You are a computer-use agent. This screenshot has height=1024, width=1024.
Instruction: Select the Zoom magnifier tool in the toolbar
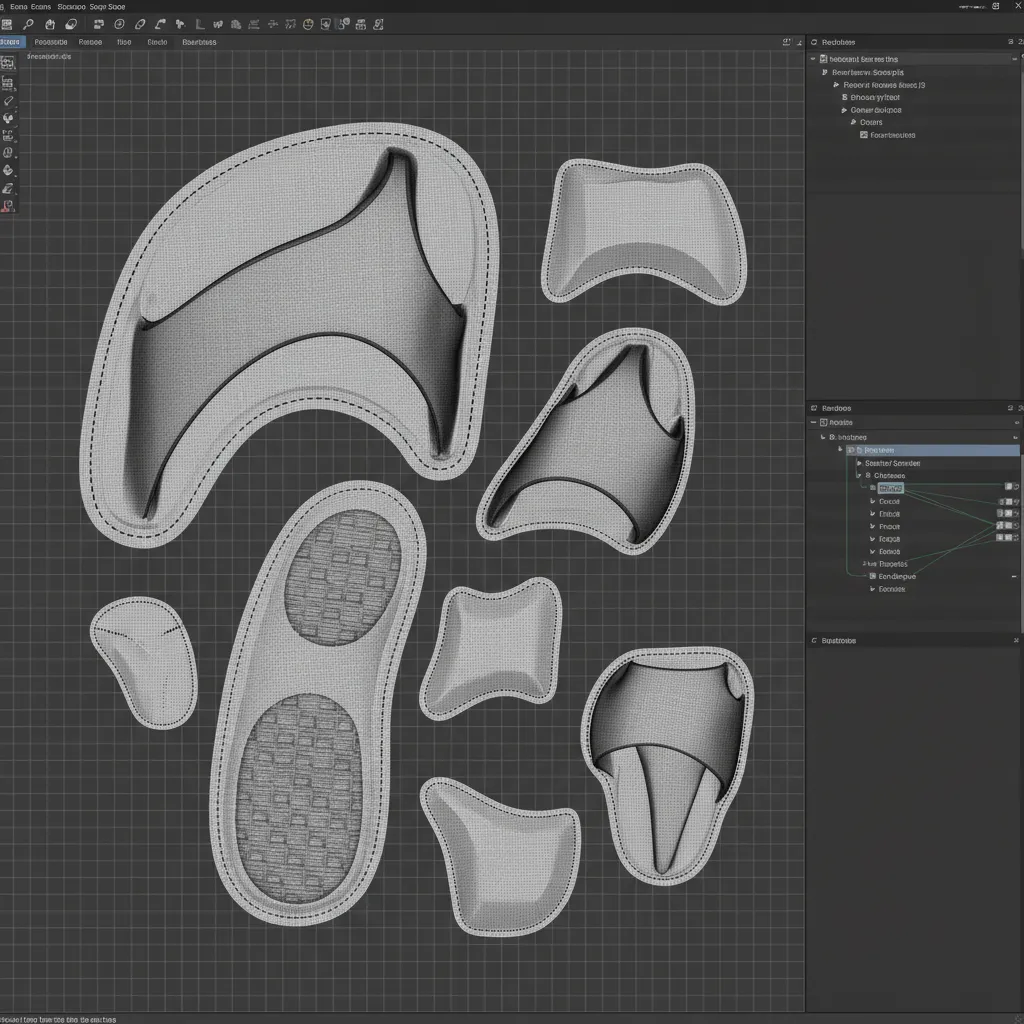pos(27,24)
